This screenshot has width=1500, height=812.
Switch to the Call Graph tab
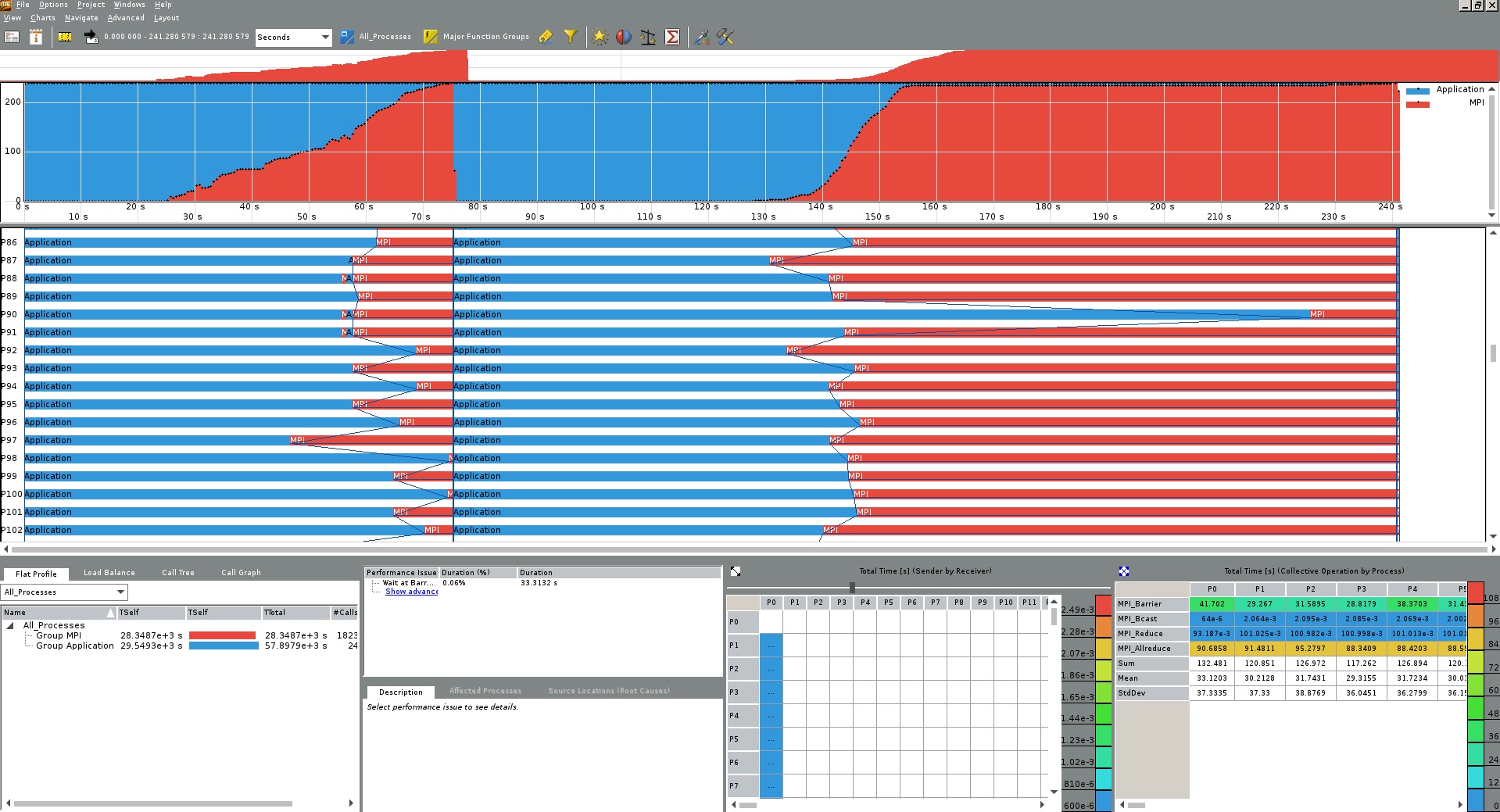[x=241, y=573]
